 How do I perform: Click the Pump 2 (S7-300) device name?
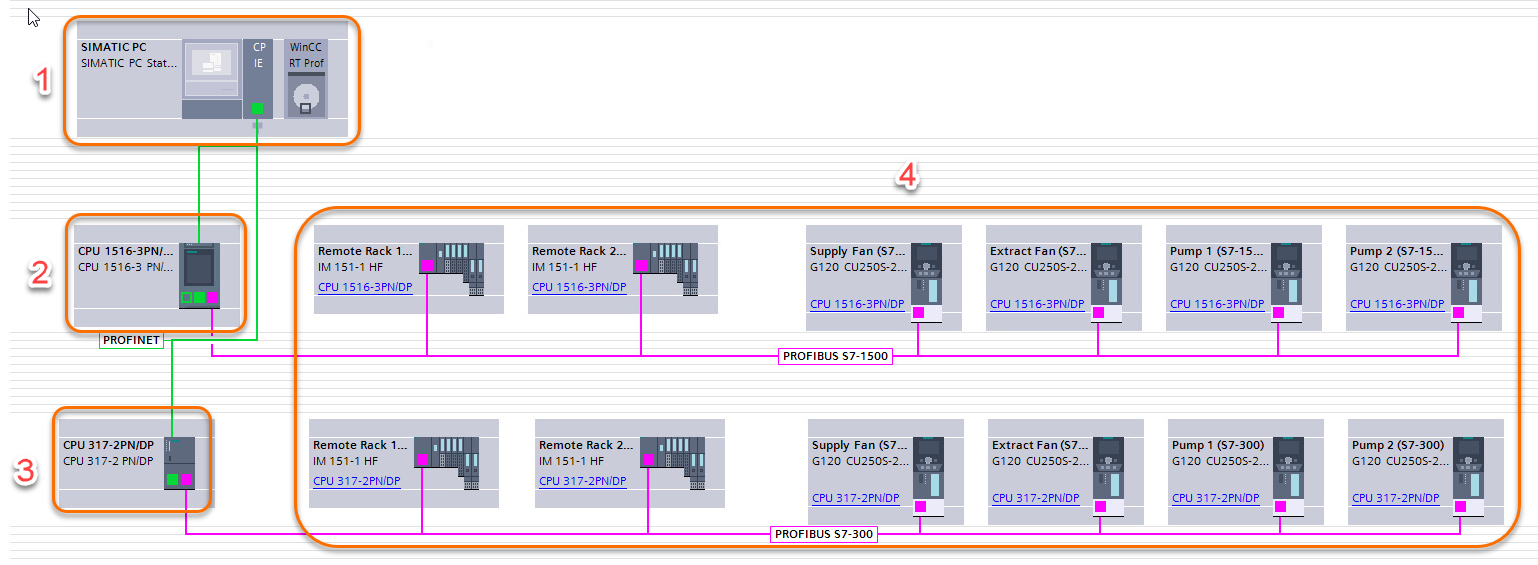pyautogui.click(x=1398, y=445)
